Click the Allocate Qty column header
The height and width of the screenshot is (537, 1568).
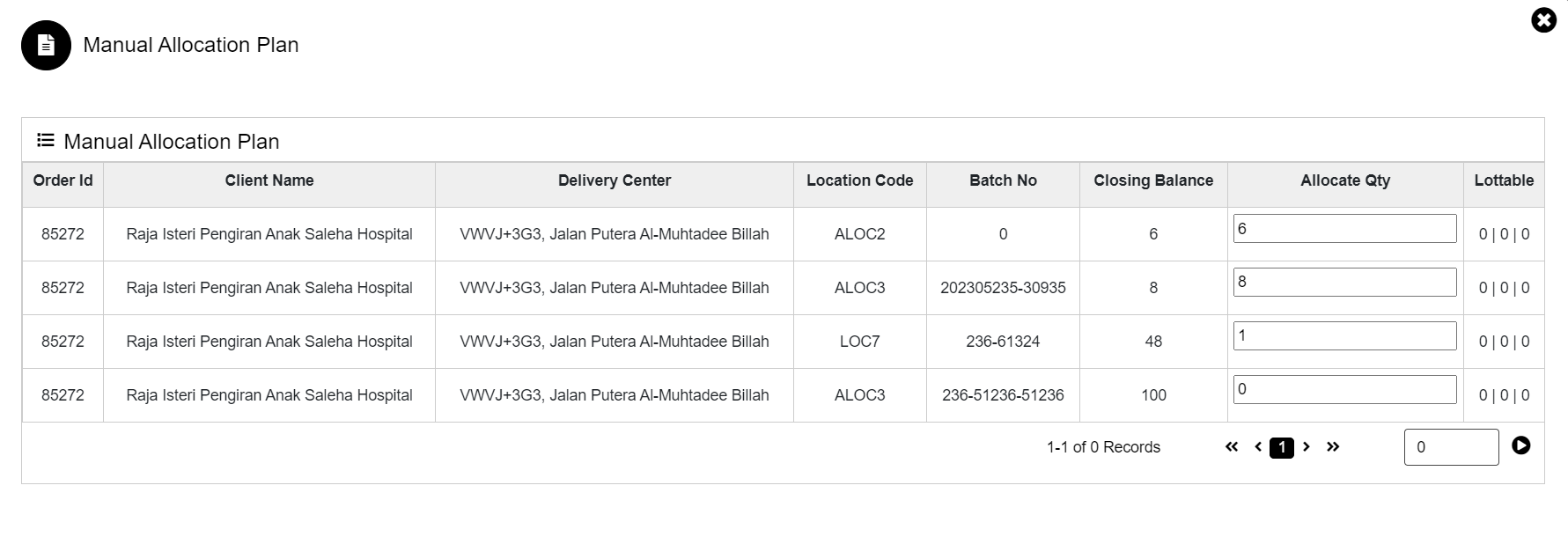click(1345, 180)
